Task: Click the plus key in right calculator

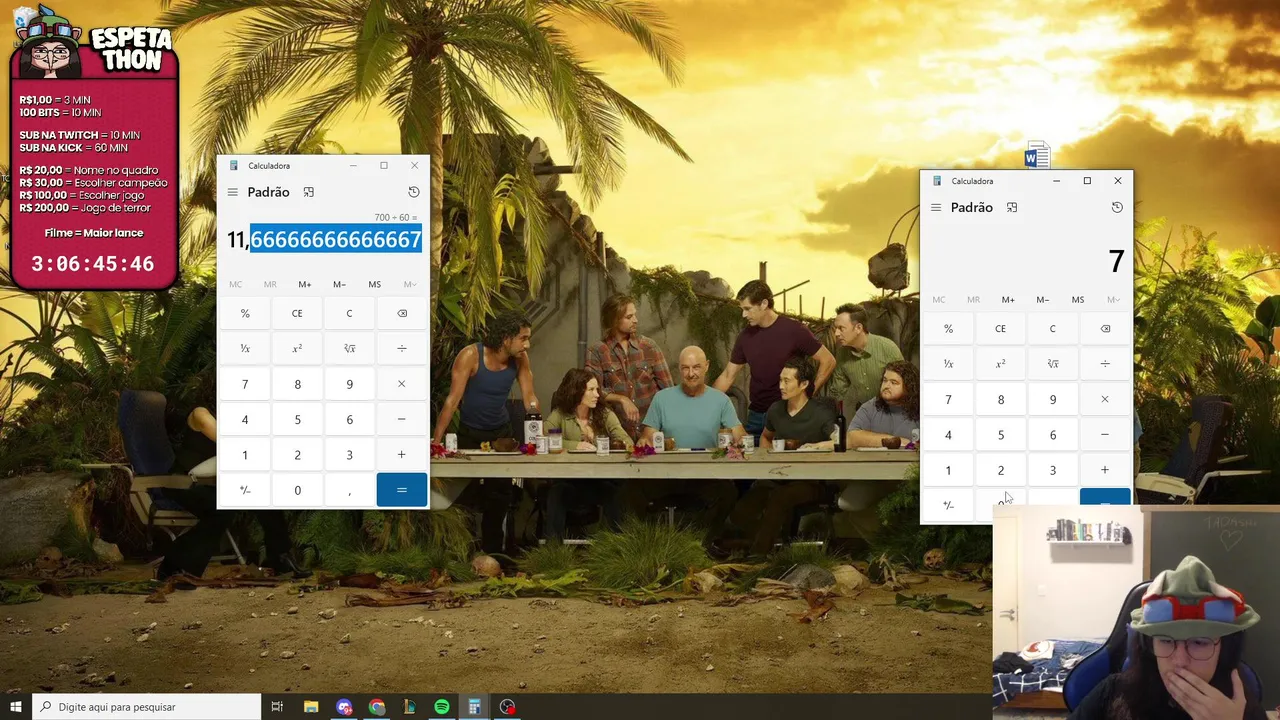Action: pyautogui.click(x=1105, y=470)
